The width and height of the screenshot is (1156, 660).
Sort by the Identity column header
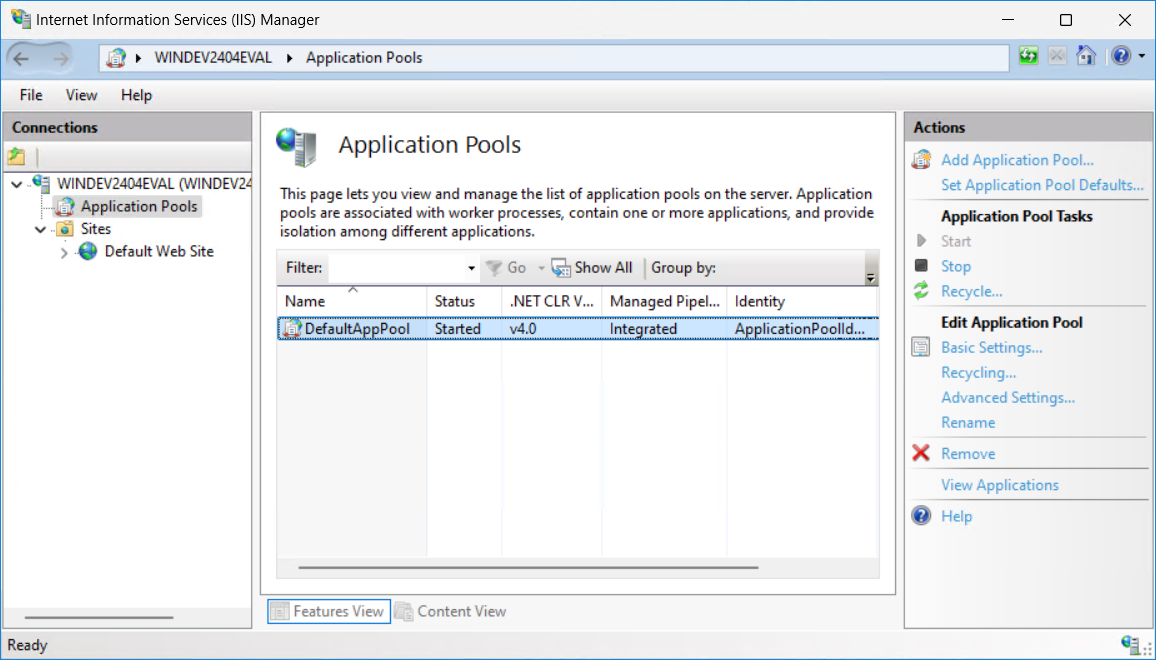(802, 301)
